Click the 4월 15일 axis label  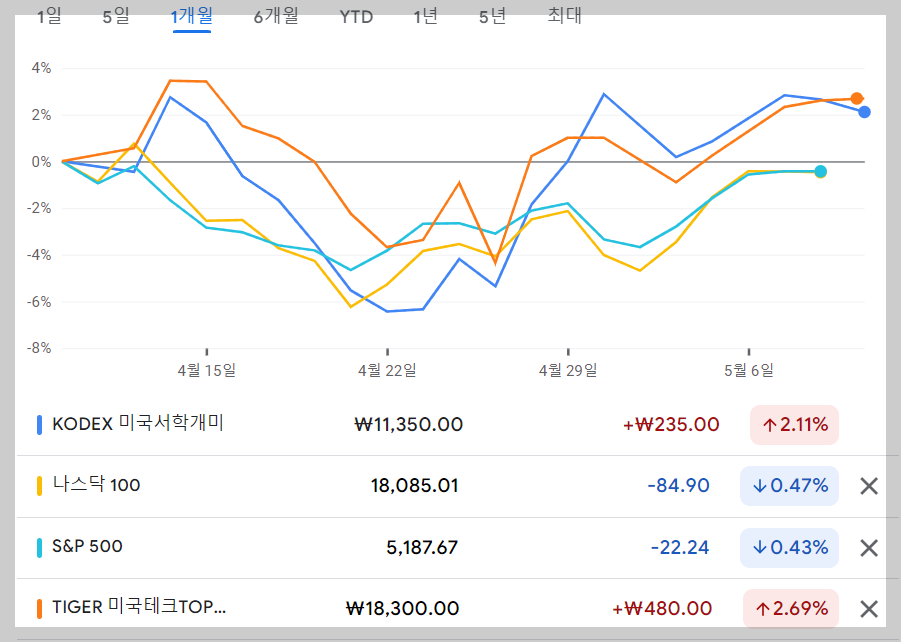coord(207,370)
